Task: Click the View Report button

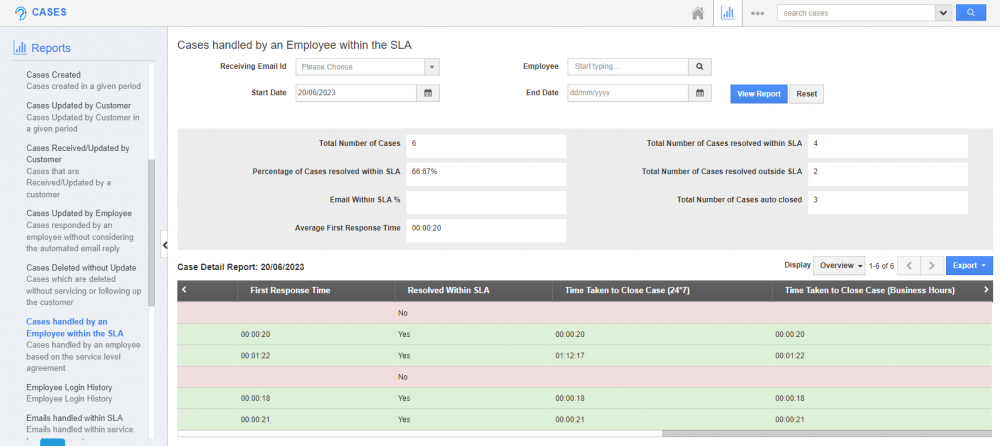Action: 758,94
